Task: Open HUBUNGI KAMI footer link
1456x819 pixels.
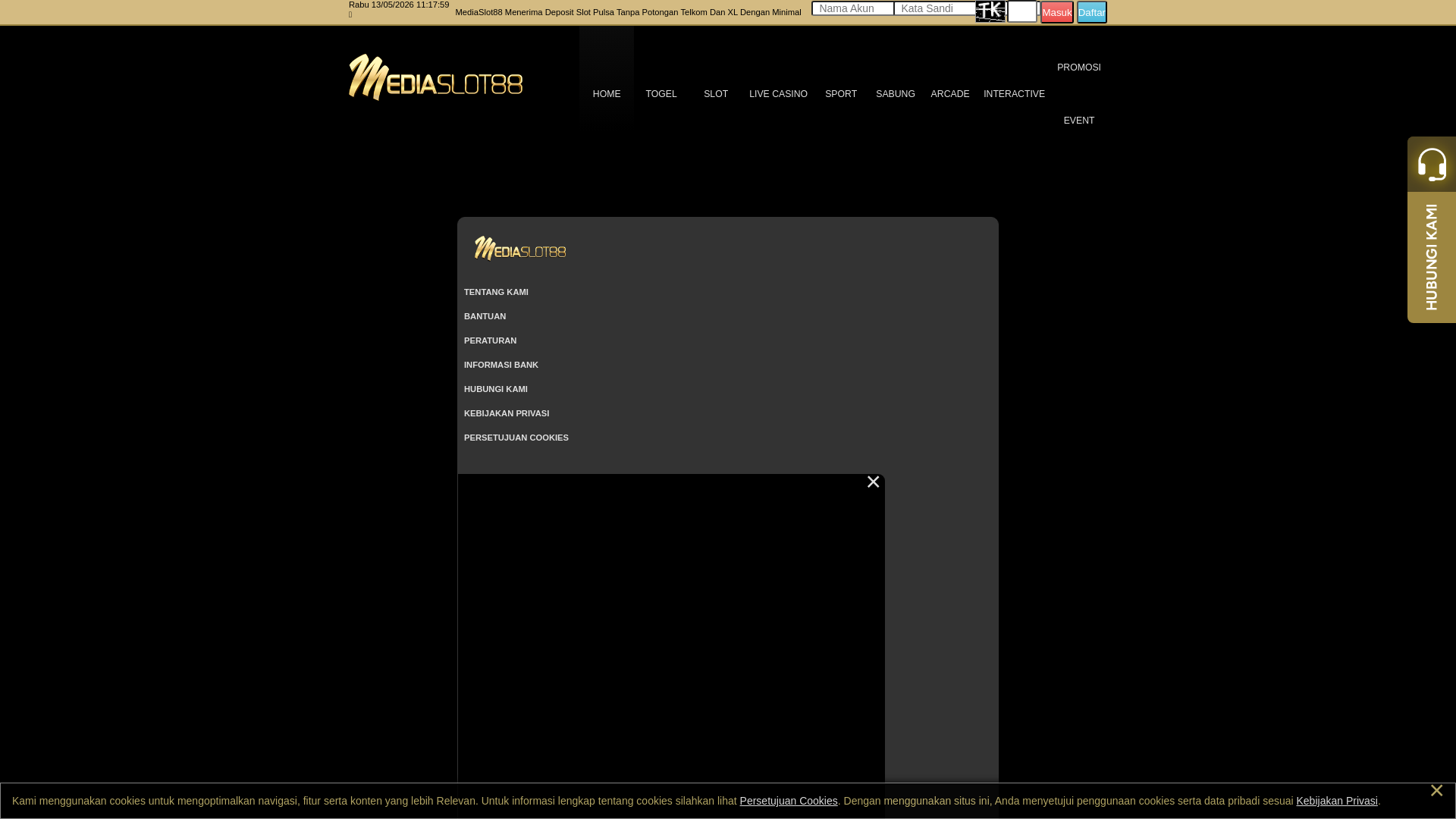Action: coord(496,389)
